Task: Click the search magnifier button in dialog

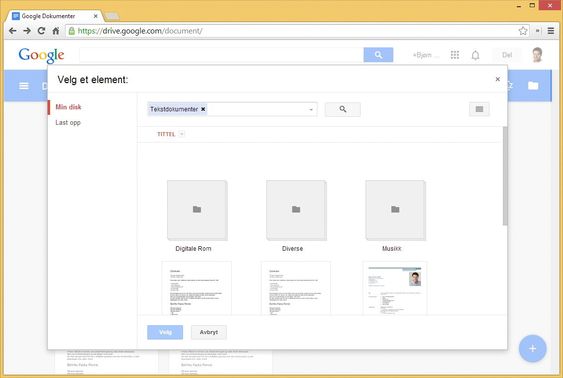Action: (343, 109)
